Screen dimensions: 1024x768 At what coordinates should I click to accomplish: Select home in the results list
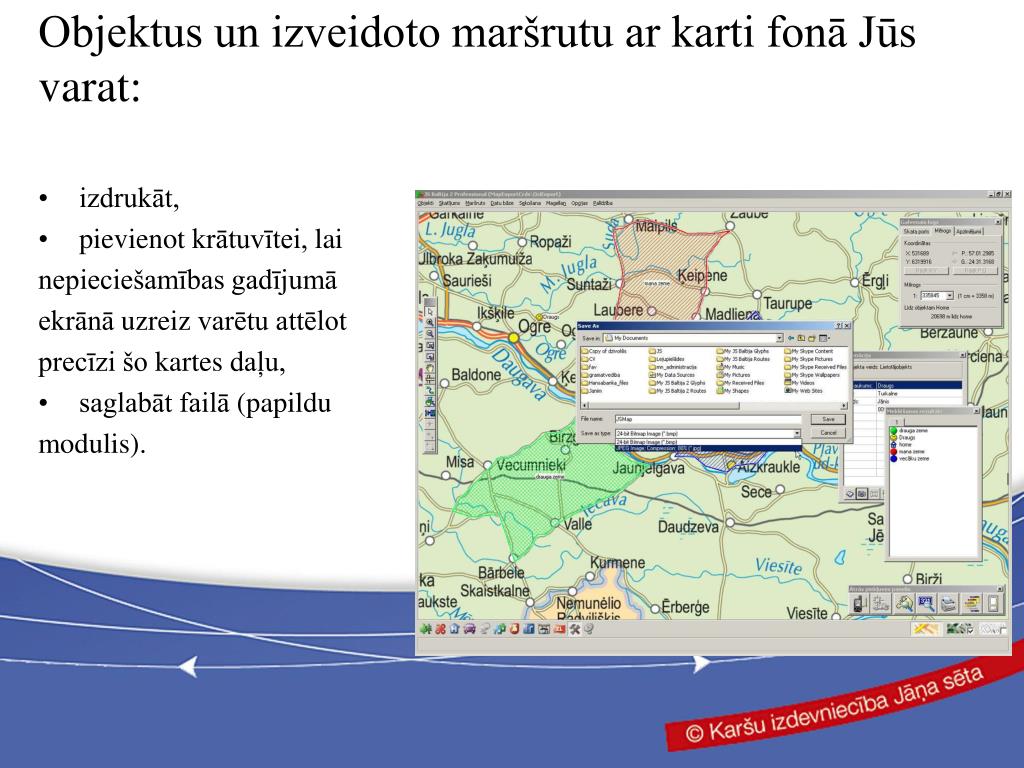899,445
